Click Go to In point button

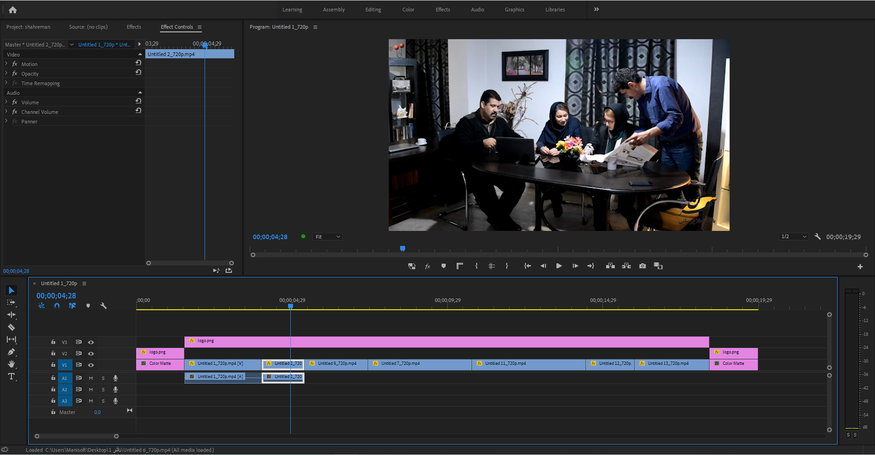527,266
